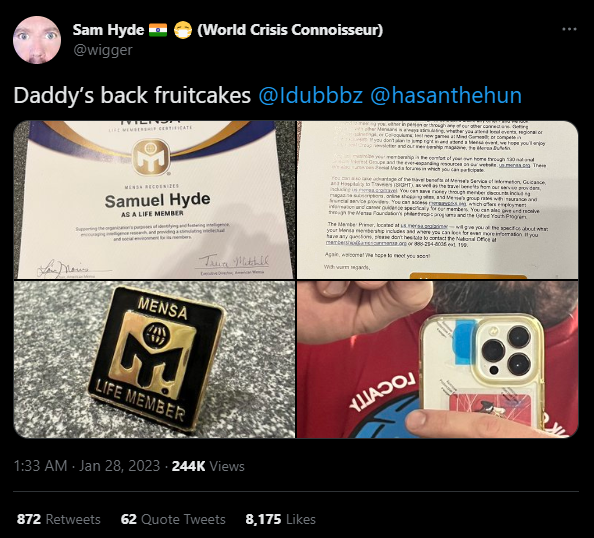View the 244K Views analytics
This screenshot has height=538, width=594.
pyautogui.click(x=208, y=466)
